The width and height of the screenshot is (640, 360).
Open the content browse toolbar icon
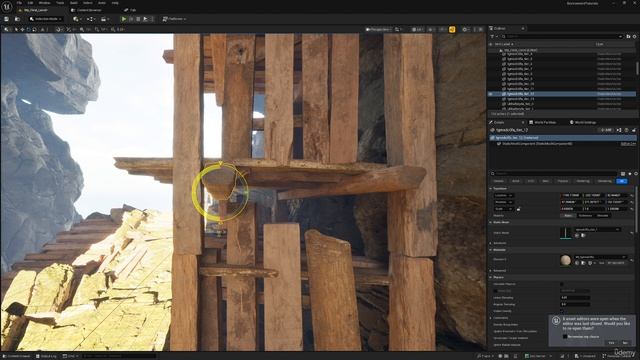(x=17, y=19)
